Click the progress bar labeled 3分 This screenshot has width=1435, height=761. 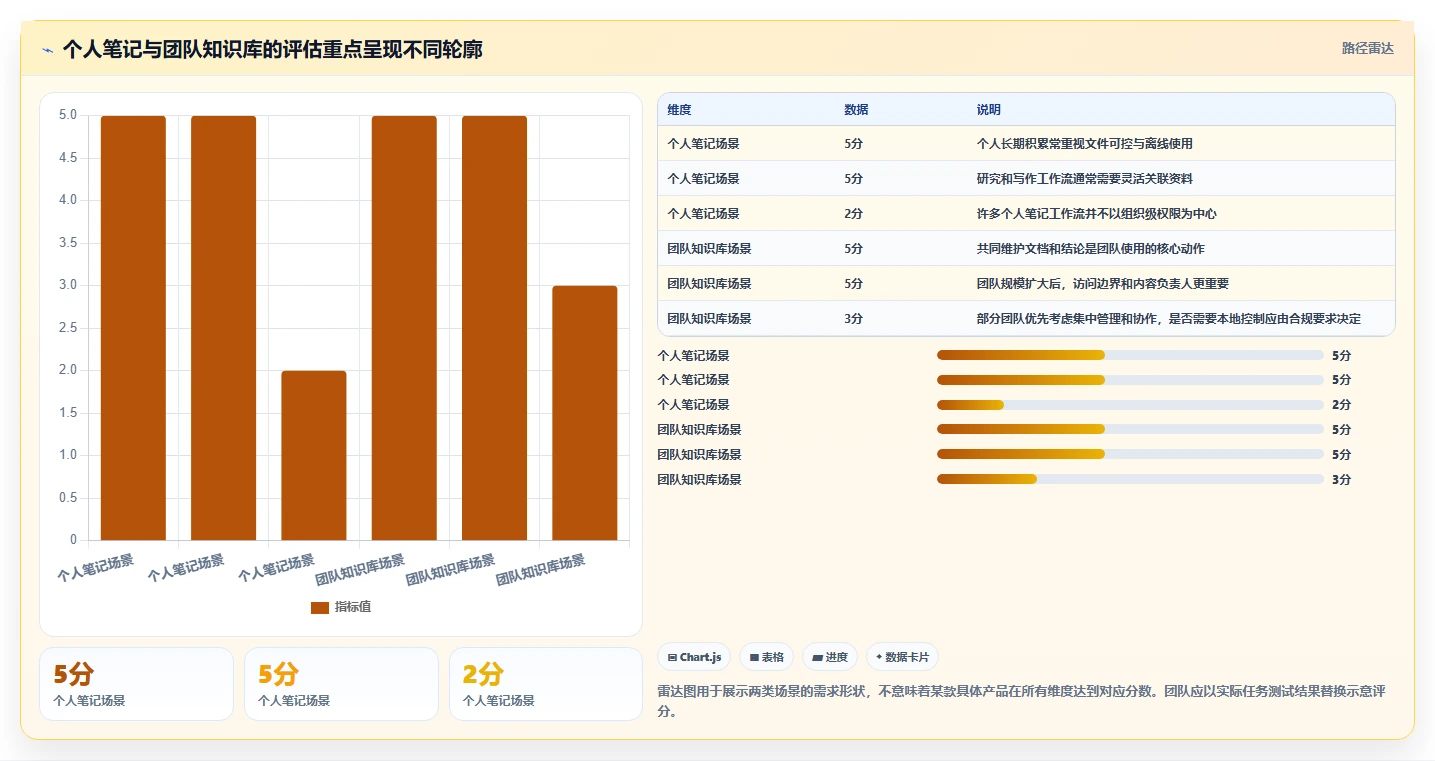pos(1130,480)
